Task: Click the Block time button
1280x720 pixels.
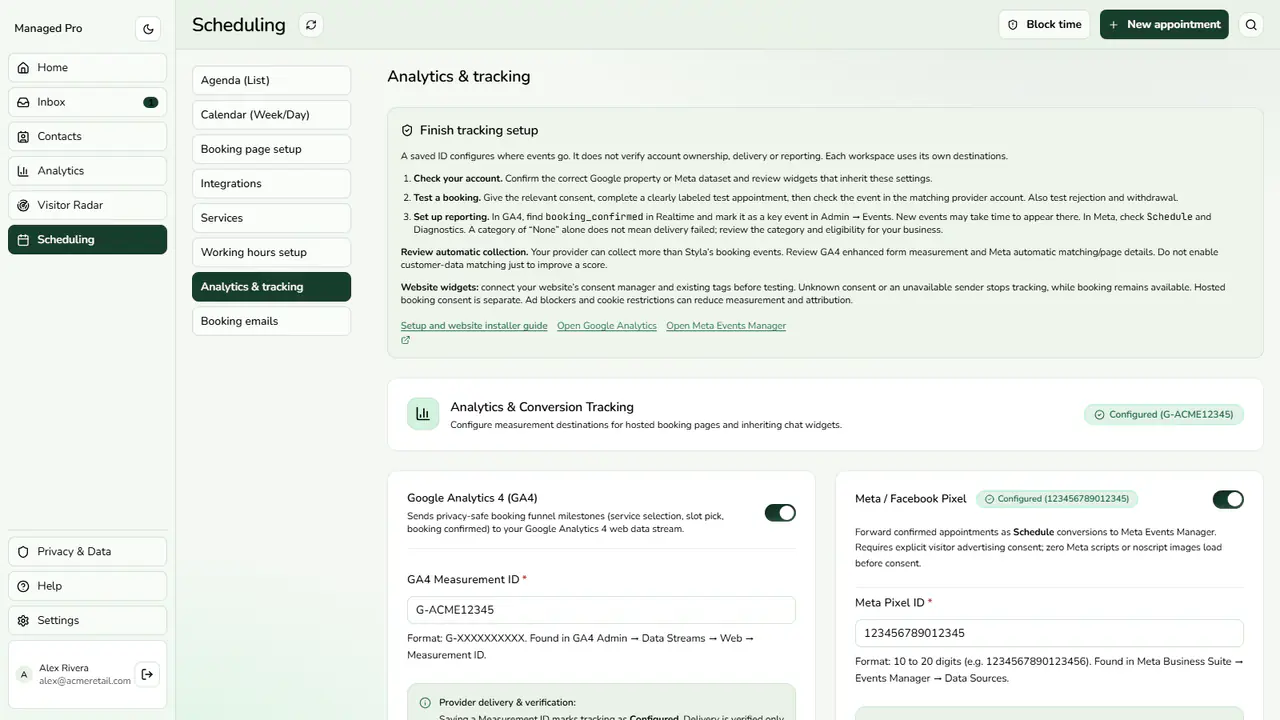Action: 1044,25
